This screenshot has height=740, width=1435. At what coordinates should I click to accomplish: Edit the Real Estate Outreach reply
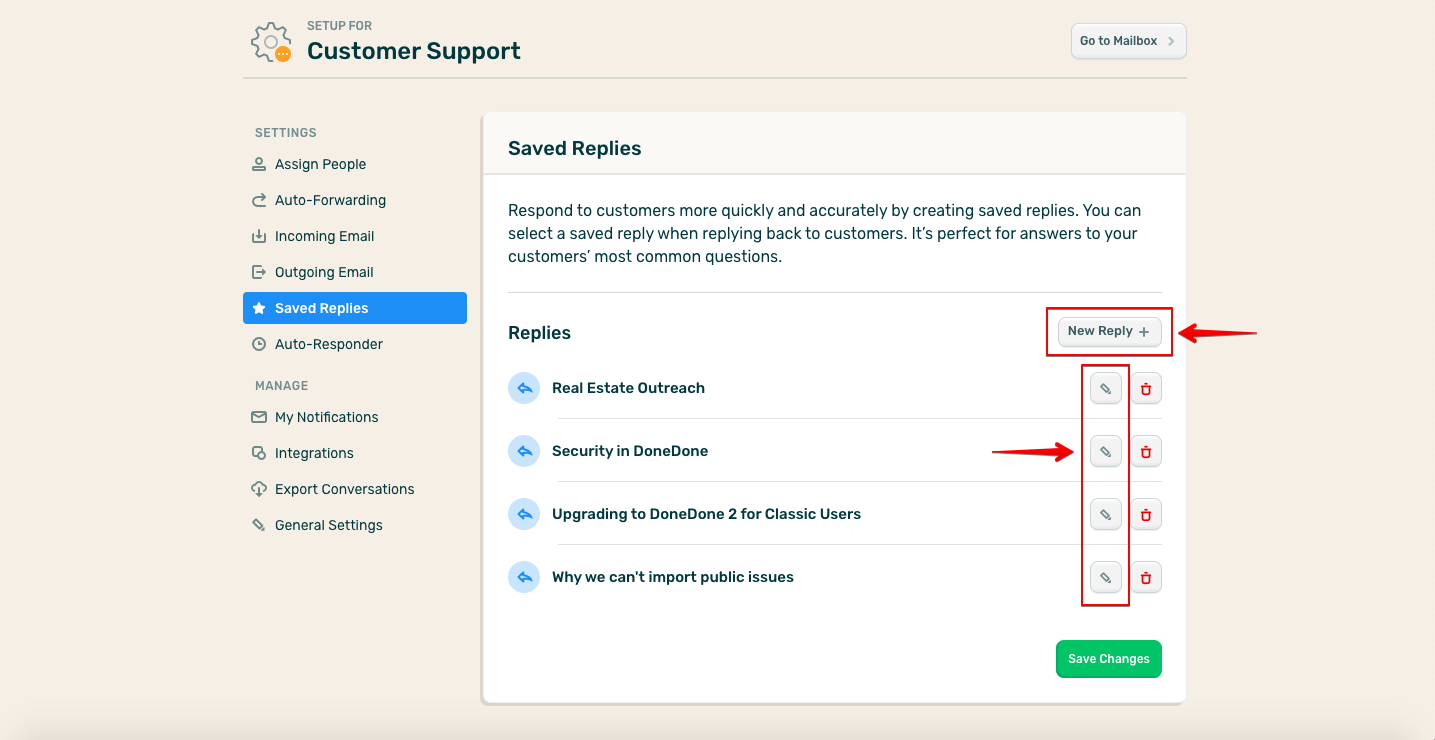pyautogui.click(x=1105, y=388)
